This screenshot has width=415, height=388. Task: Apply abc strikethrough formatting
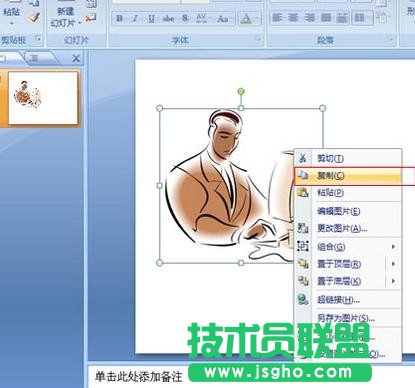click(168, 19)
